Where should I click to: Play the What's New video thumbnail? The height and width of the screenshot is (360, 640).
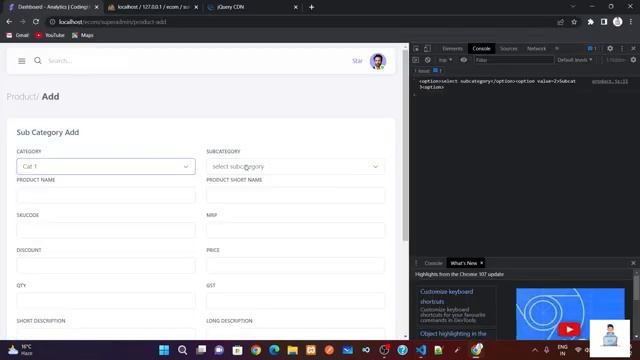coord(570,329)
